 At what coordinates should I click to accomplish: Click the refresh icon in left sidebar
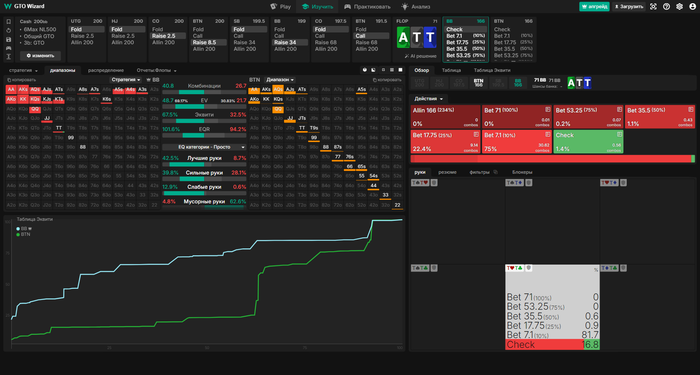tap(8, 30)
